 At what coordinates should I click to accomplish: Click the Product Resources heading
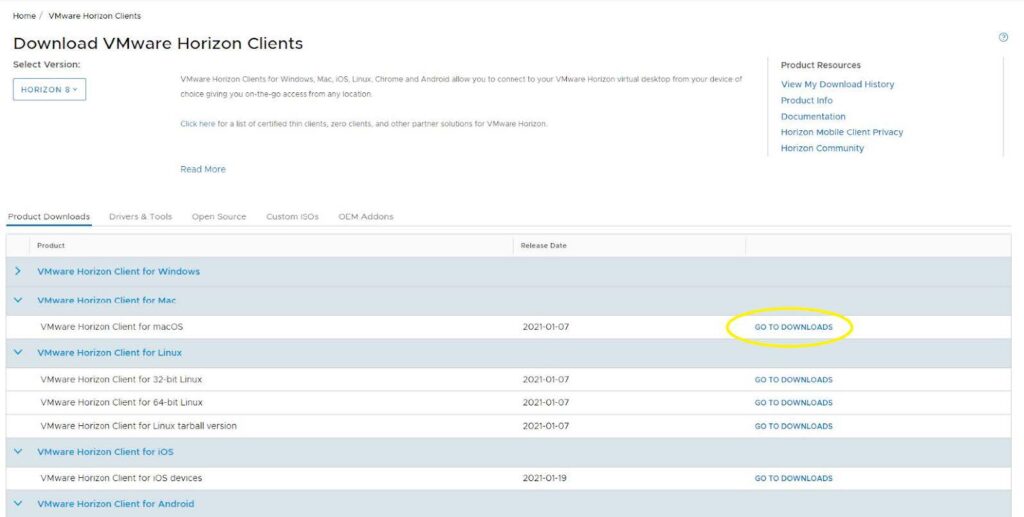tap(820, 65)
